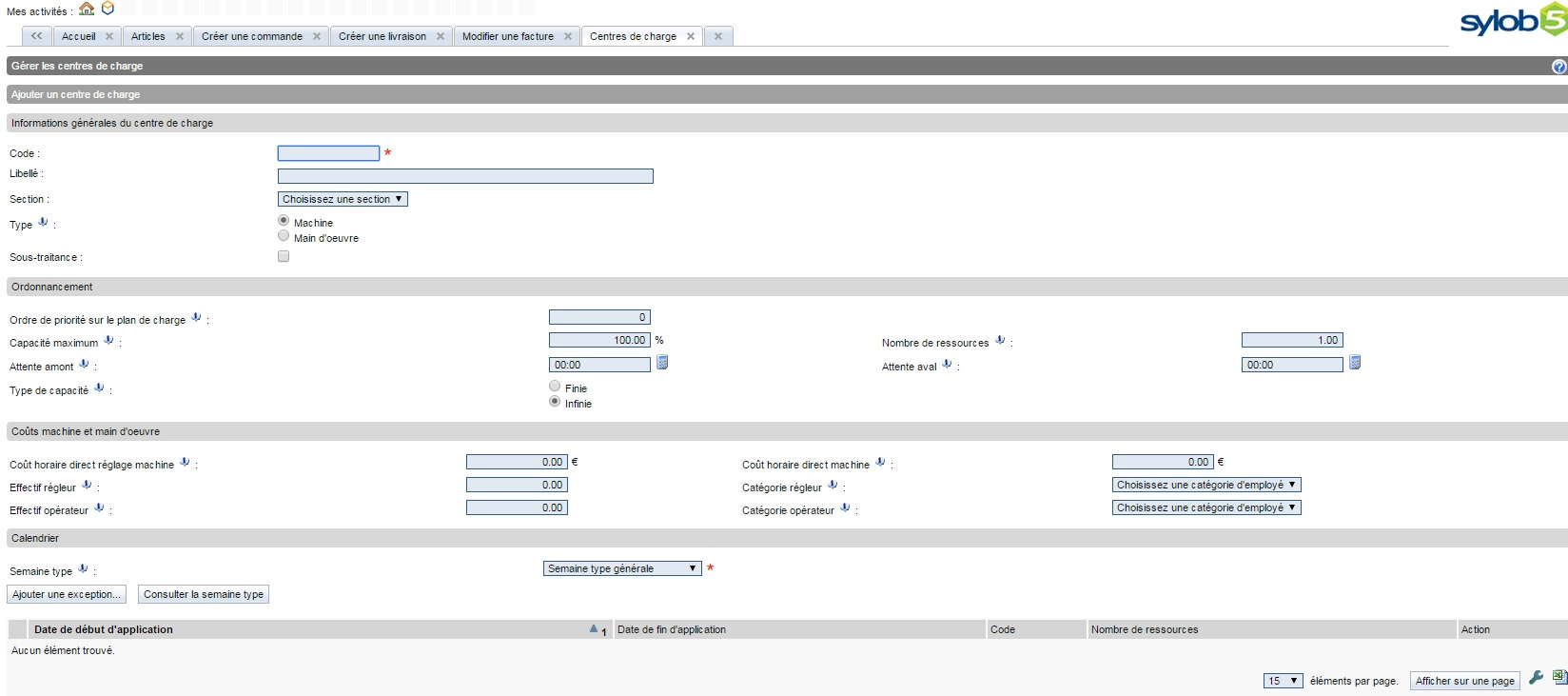Select the Centres de charge tab
Screen dimensions: 1568x696
point(633,36)
